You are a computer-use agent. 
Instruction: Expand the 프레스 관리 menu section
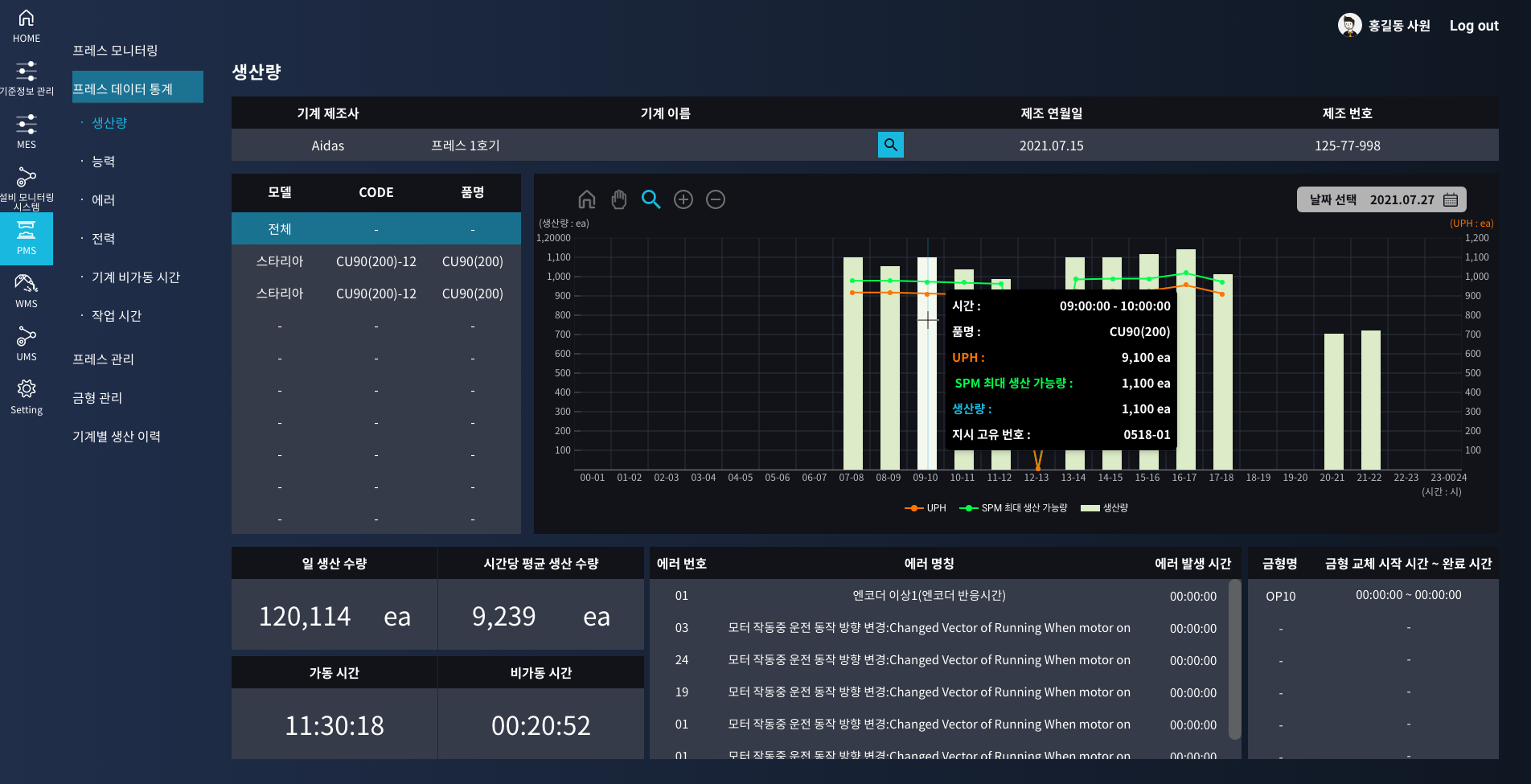point(104,359)
